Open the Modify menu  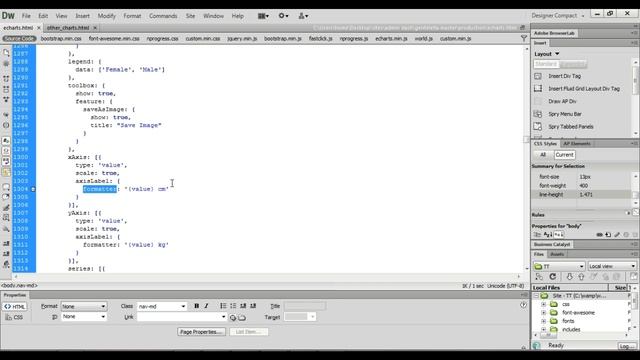107,16
